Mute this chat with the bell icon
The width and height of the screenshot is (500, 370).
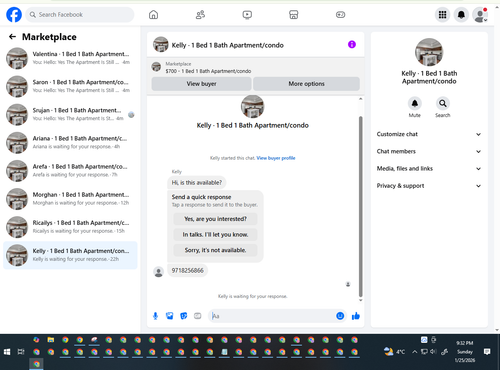(415, 103)
